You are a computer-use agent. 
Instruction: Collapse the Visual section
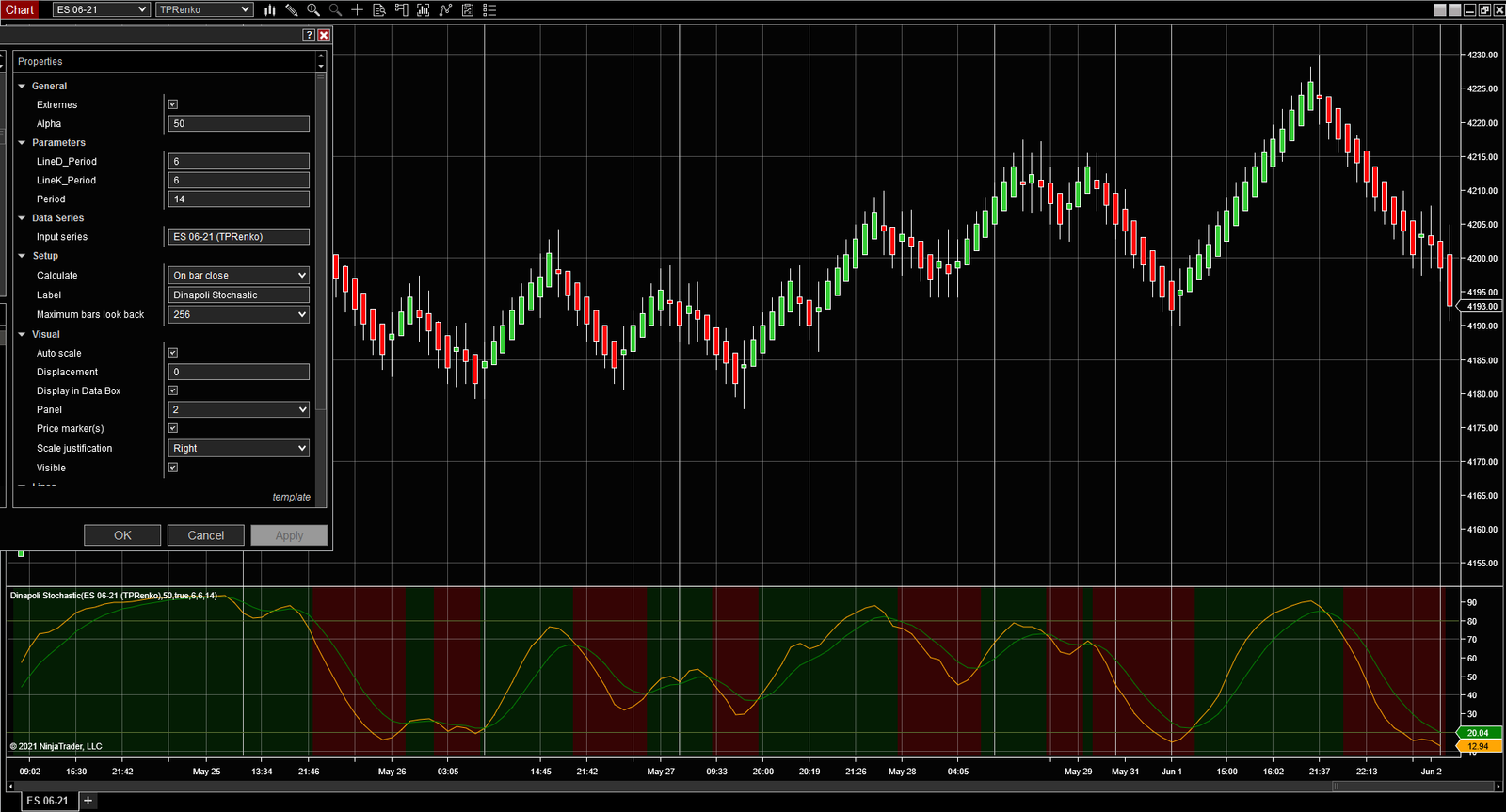pyautogui.click(x=22, y=334)
